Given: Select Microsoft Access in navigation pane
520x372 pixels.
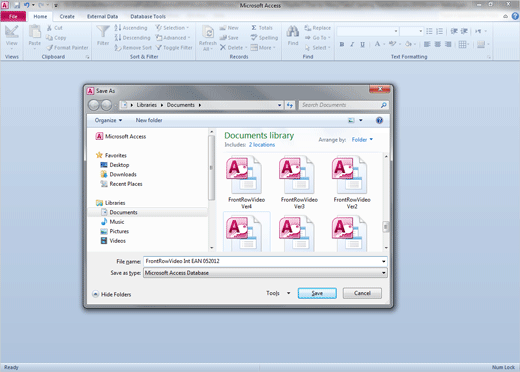Looking at the screenshot, I should pyautogui.click(x=121, y=136).
